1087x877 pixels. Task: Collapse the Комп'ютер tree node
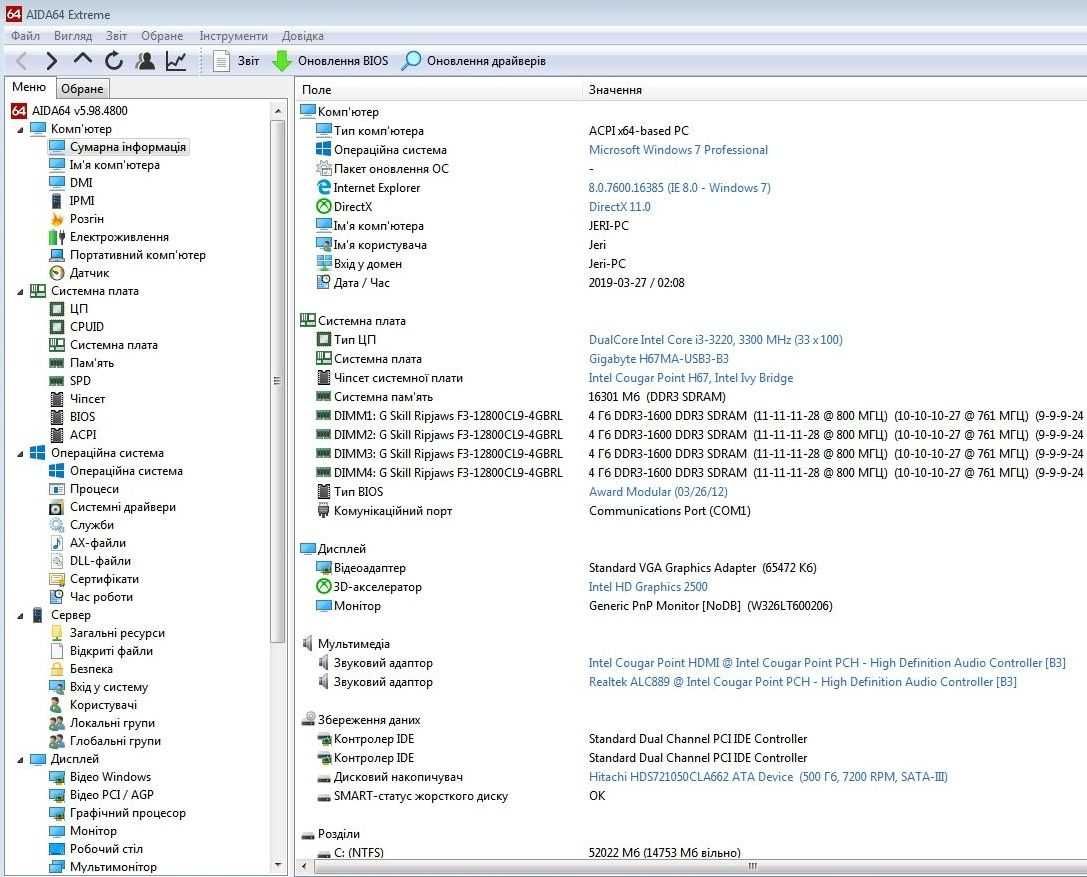pyautogui.click(x=20, y=130)
